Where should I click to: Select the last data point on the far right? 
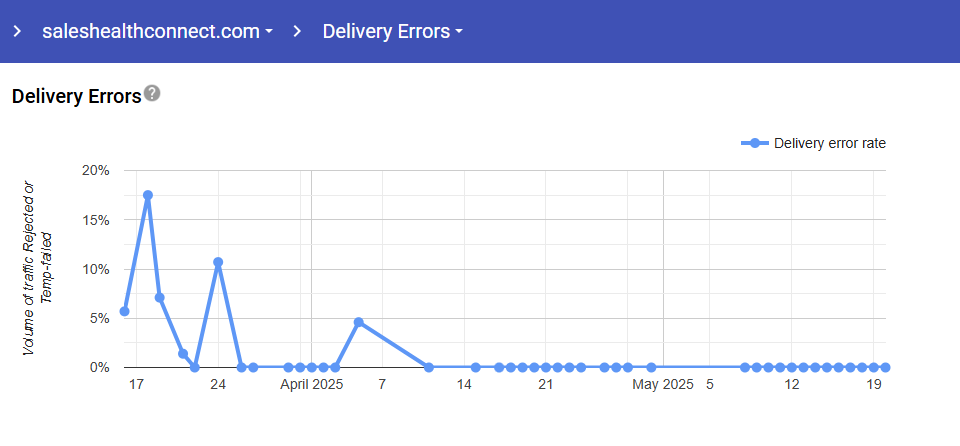click(x=885, y=367)
